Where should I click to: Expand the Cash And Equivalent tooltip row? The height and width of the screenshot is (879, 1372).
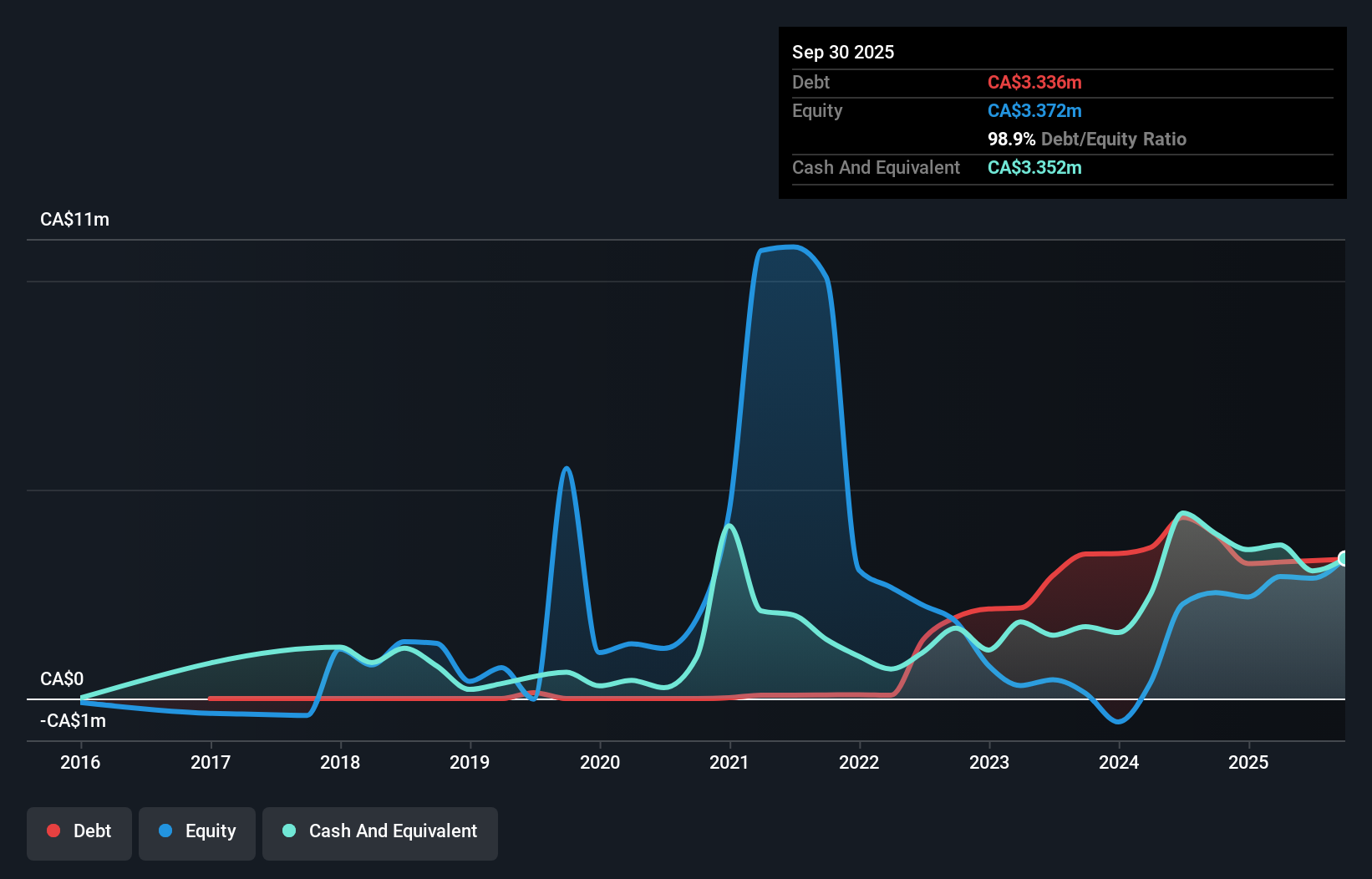click(875, 167)
